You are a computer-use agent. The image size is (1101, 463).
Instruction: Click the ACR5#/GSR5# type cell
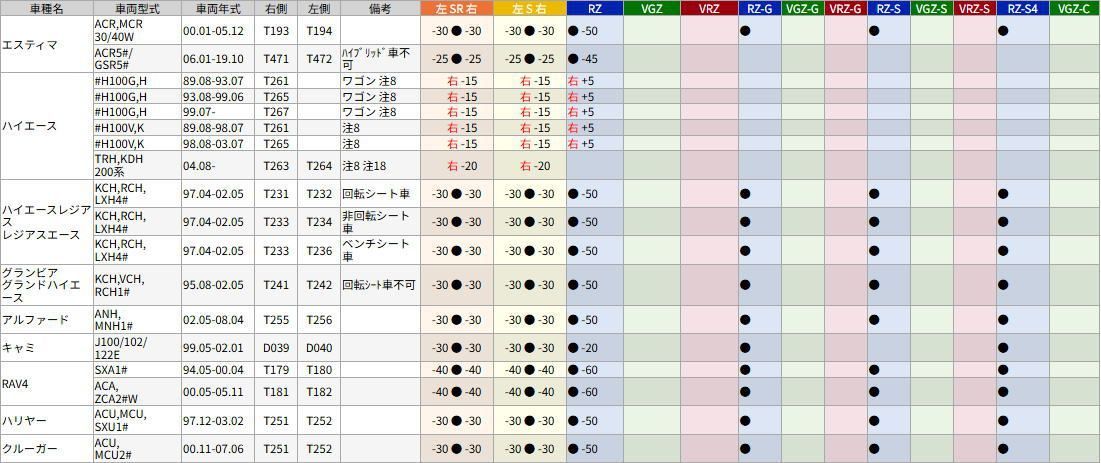[x=137, y=58]
